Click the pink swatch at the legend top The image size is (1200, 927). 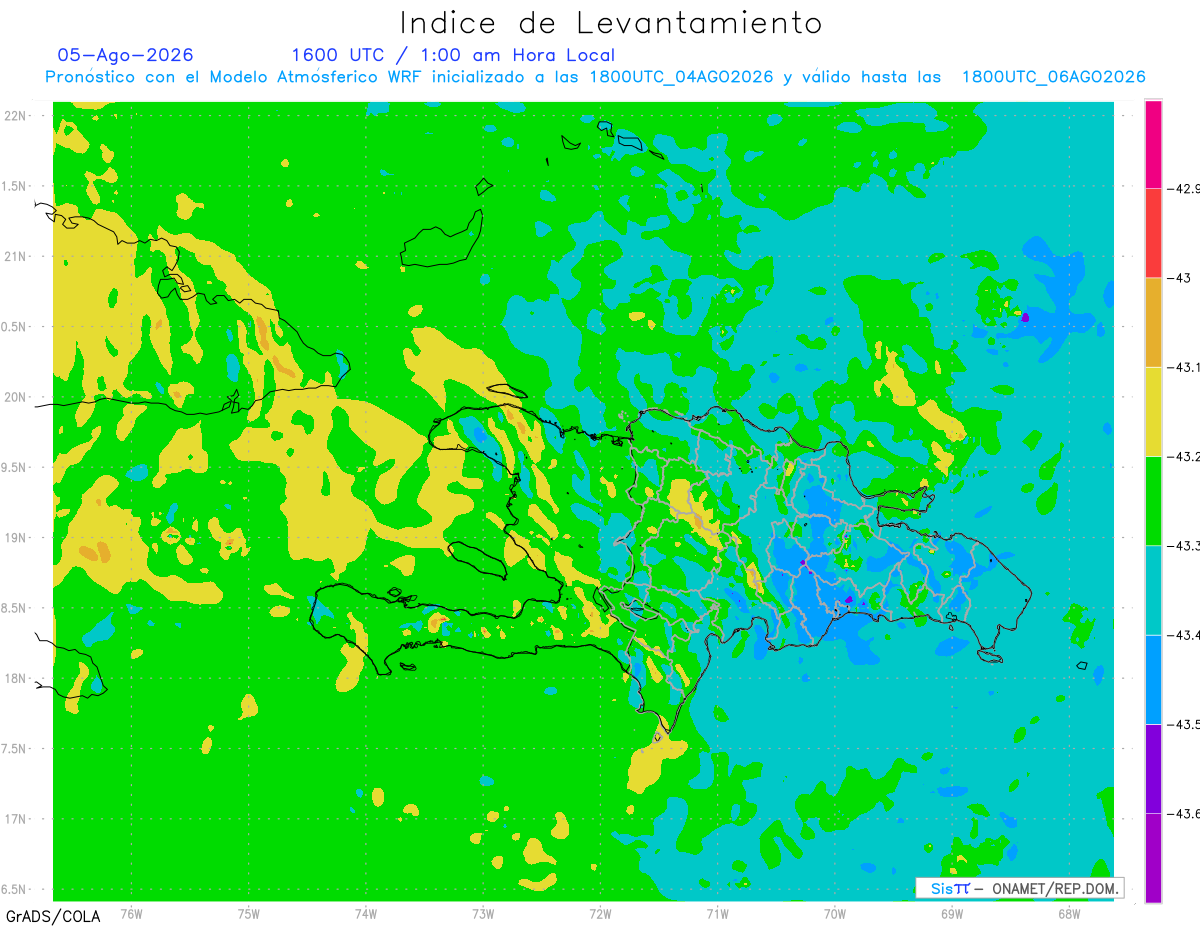(1153, 144)
